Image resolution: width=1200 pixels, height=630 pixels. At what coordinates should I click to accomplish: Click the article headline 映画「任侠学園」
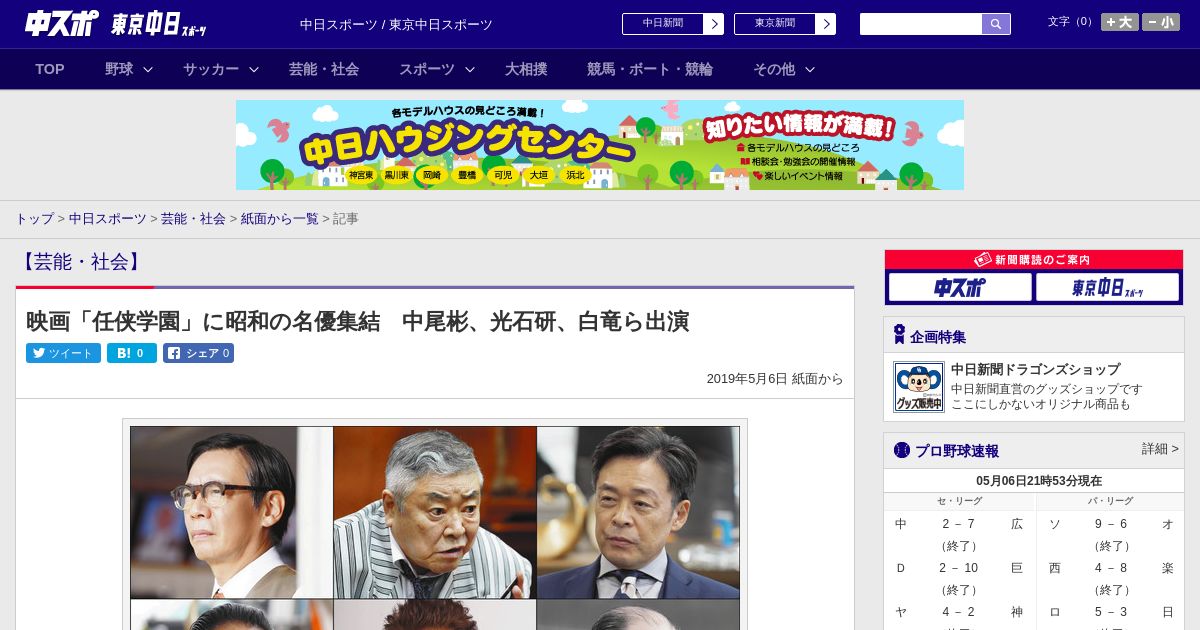tap(357, 321)
